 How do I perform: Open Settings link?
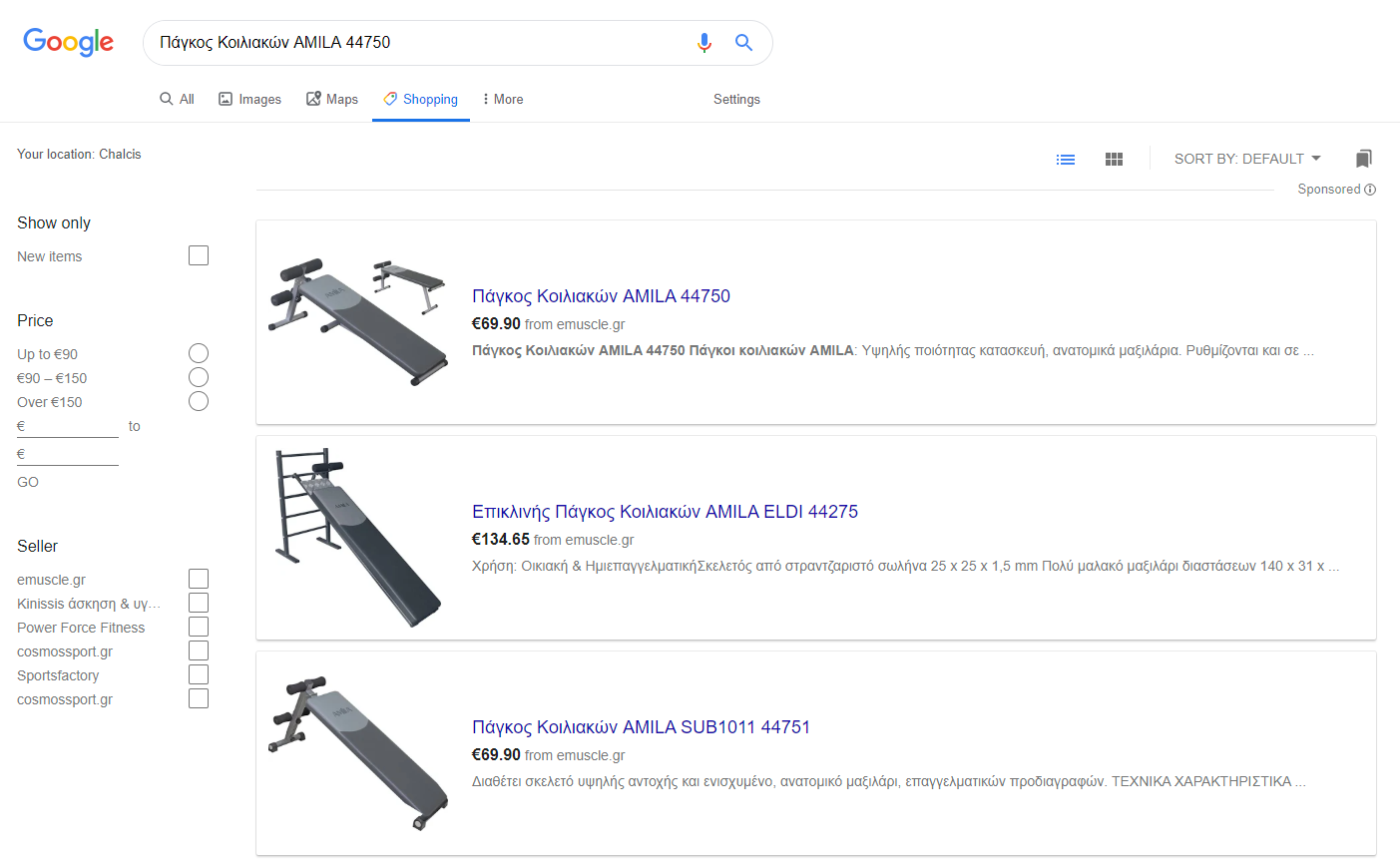(736, 99)
